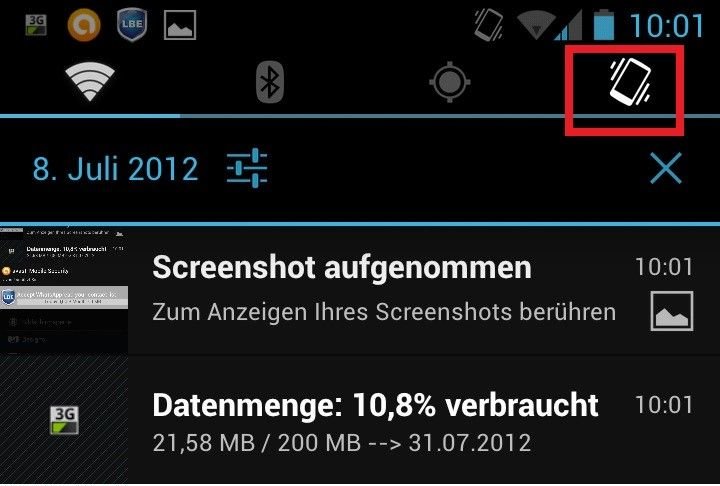This screenshot has width=720, height=486.
Task: Toggle the Bluetooth quick setting
Action: pos(270,83)
